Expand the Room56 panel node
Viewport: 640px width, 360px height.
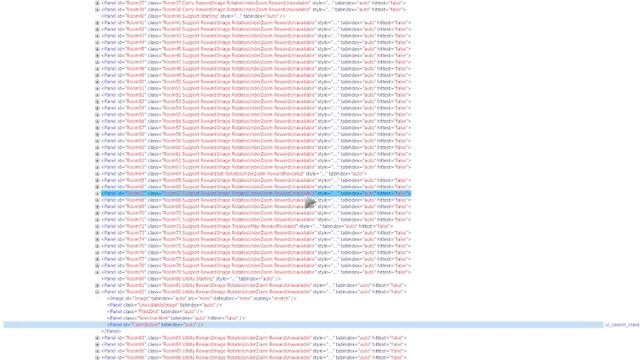coord(97,121)
